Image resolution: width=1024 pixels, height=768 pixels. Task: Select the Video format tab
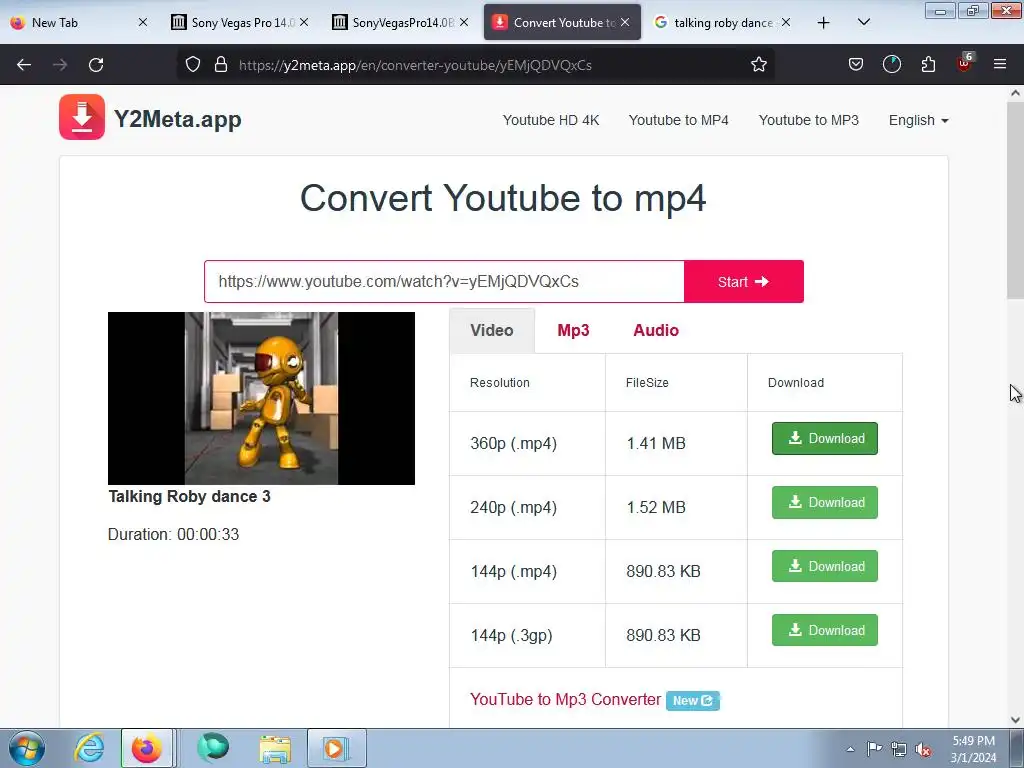tap(492, 330)
